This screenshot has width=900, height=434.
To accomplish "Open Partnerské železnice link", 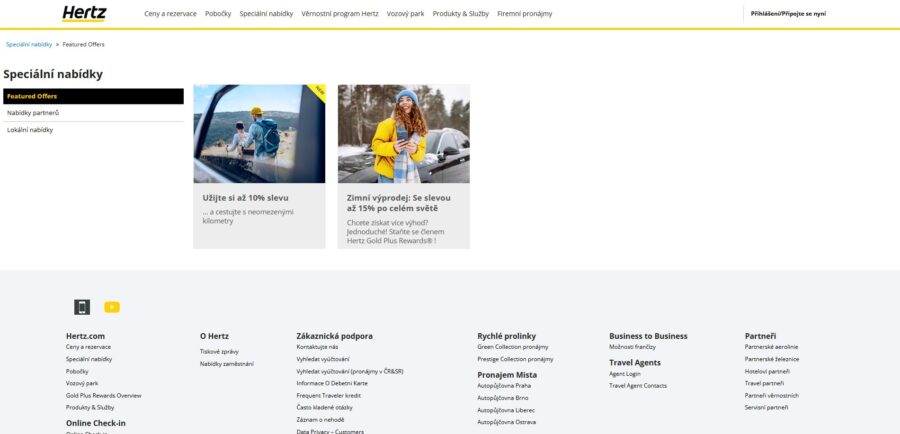I will pyautogui.click(x=772, y=359).
